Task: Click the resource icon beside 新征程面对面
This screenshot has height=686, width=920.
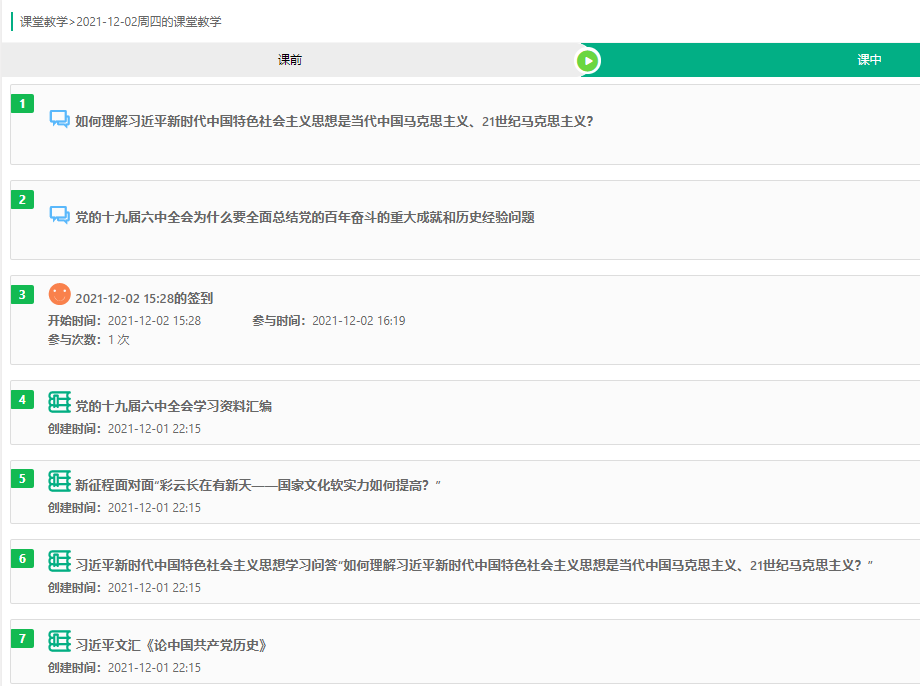Action: point(59,482)
